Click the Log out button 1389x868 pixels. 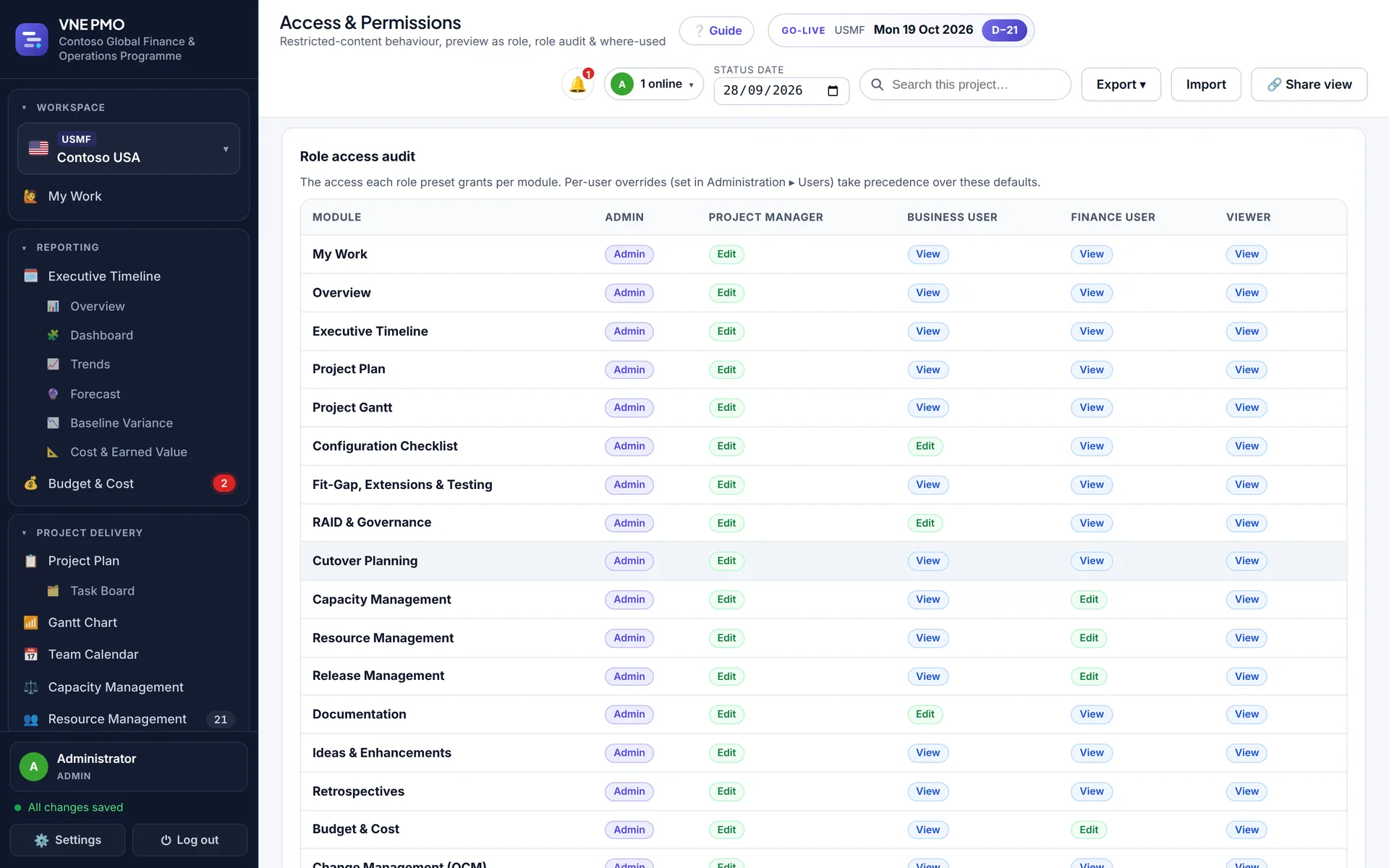pyautogui.click(x=190, y=840)
